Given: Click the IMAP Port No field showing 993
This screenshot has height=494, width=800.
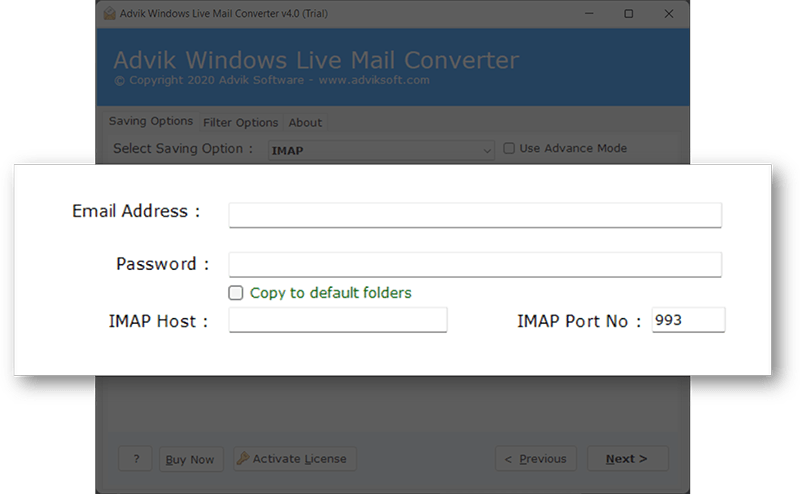Looking at the screenshot, I should (688, 320).
